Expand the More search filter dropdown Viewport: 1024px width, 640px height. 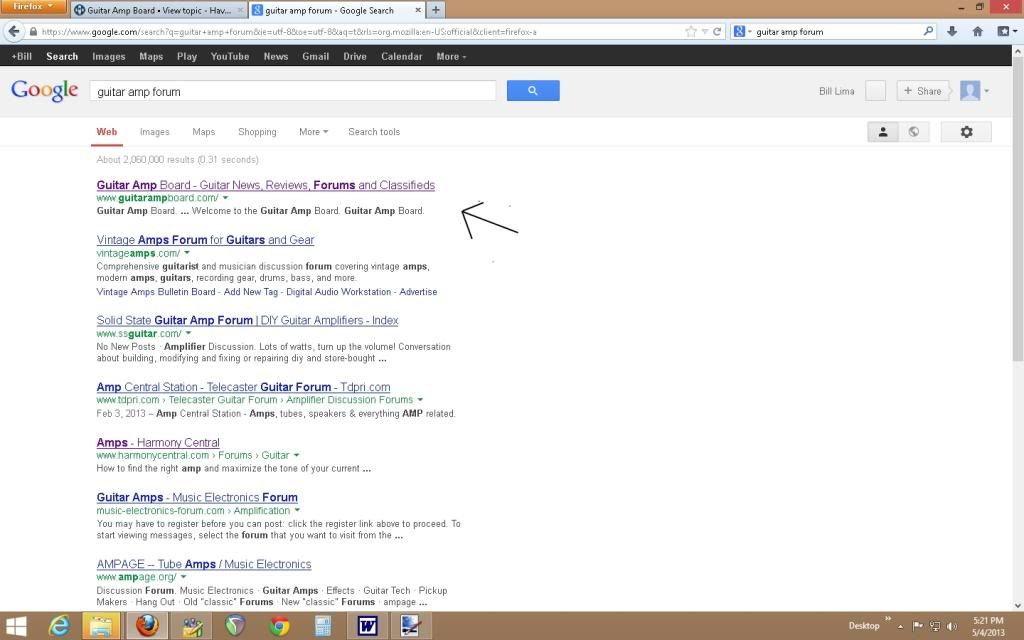313,132
